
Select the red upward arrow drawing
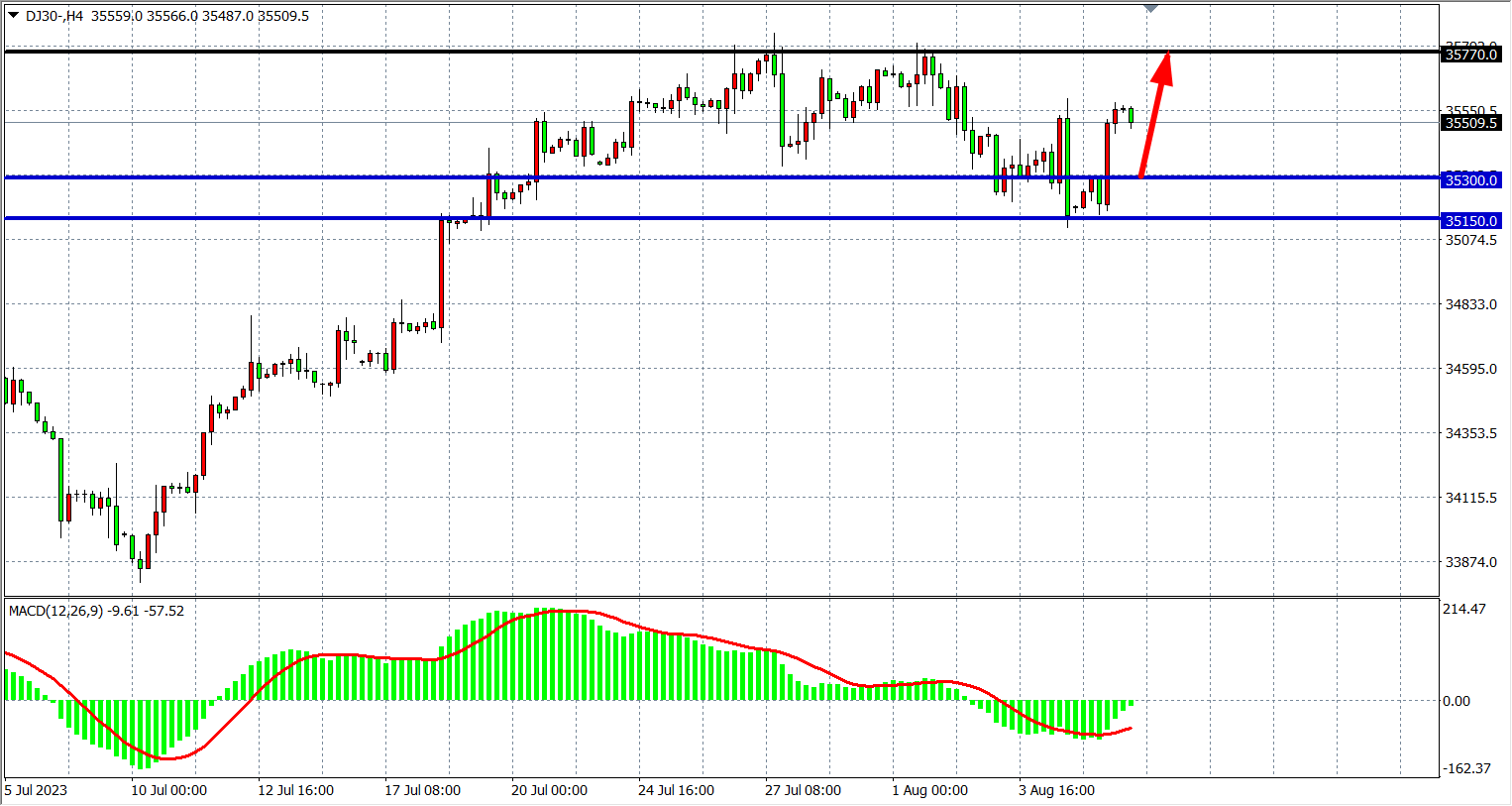(1154, 115)
